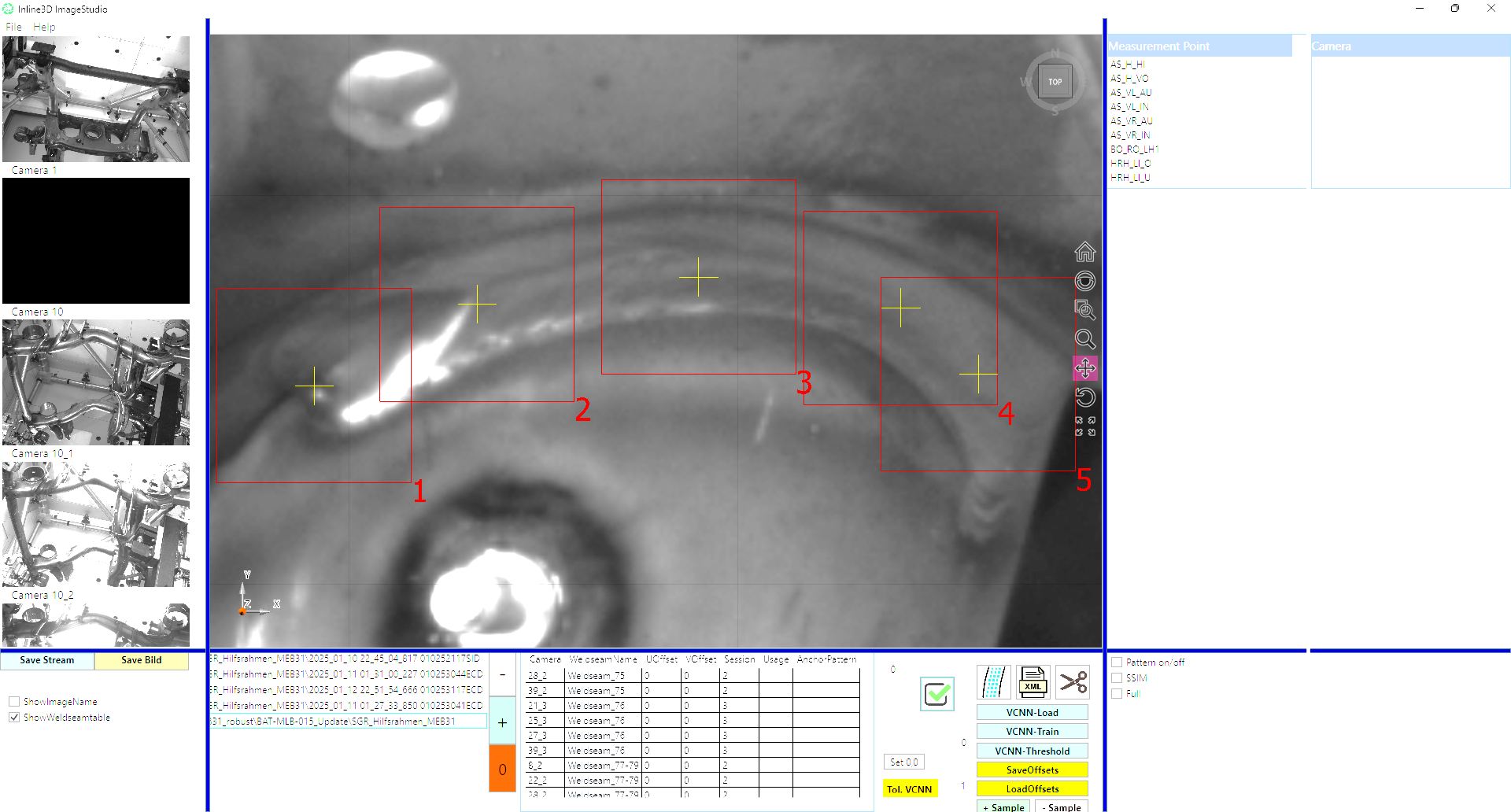The height and width of the screenshot is (812, 1511).
Task: Select the highlighted pan move tool
Action: pyautogui.click(x=1085, y=368)
